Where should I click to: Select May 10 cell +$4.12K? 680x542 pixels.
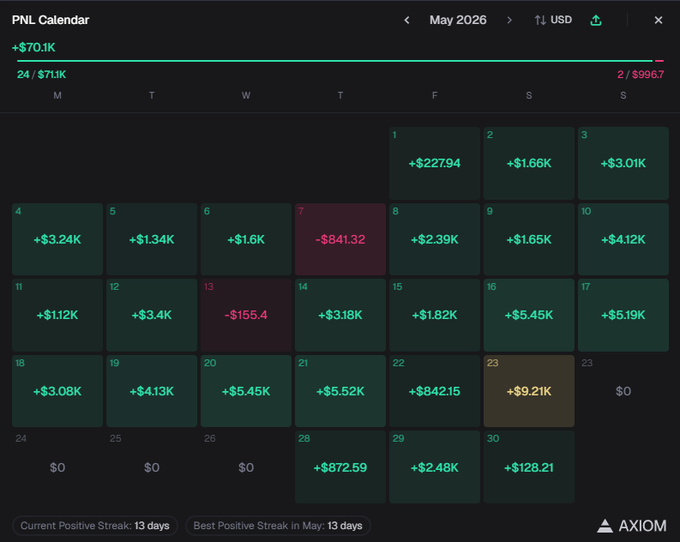[x=623, y=239]
